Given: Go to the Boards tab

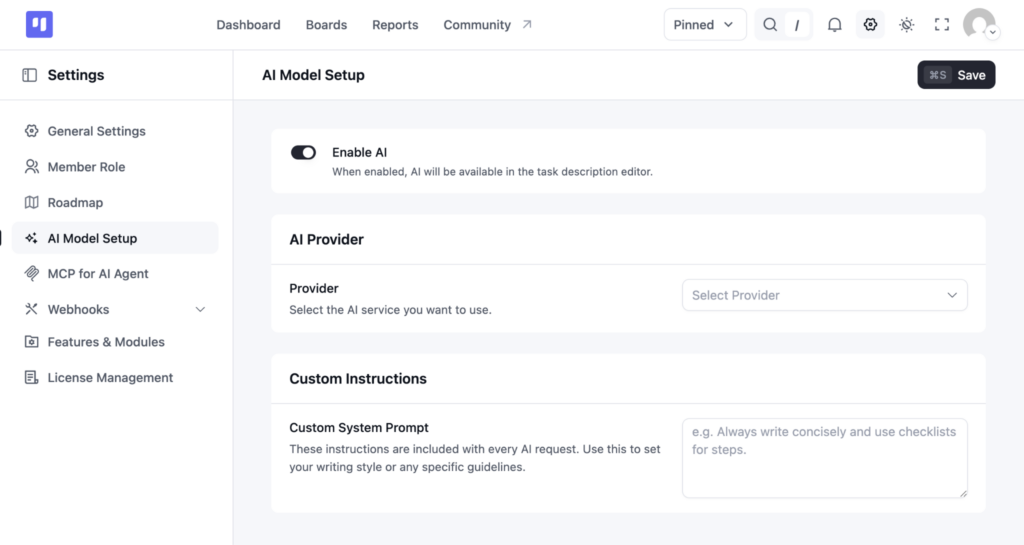Looking at the screenshot, I should pos(327,25).
